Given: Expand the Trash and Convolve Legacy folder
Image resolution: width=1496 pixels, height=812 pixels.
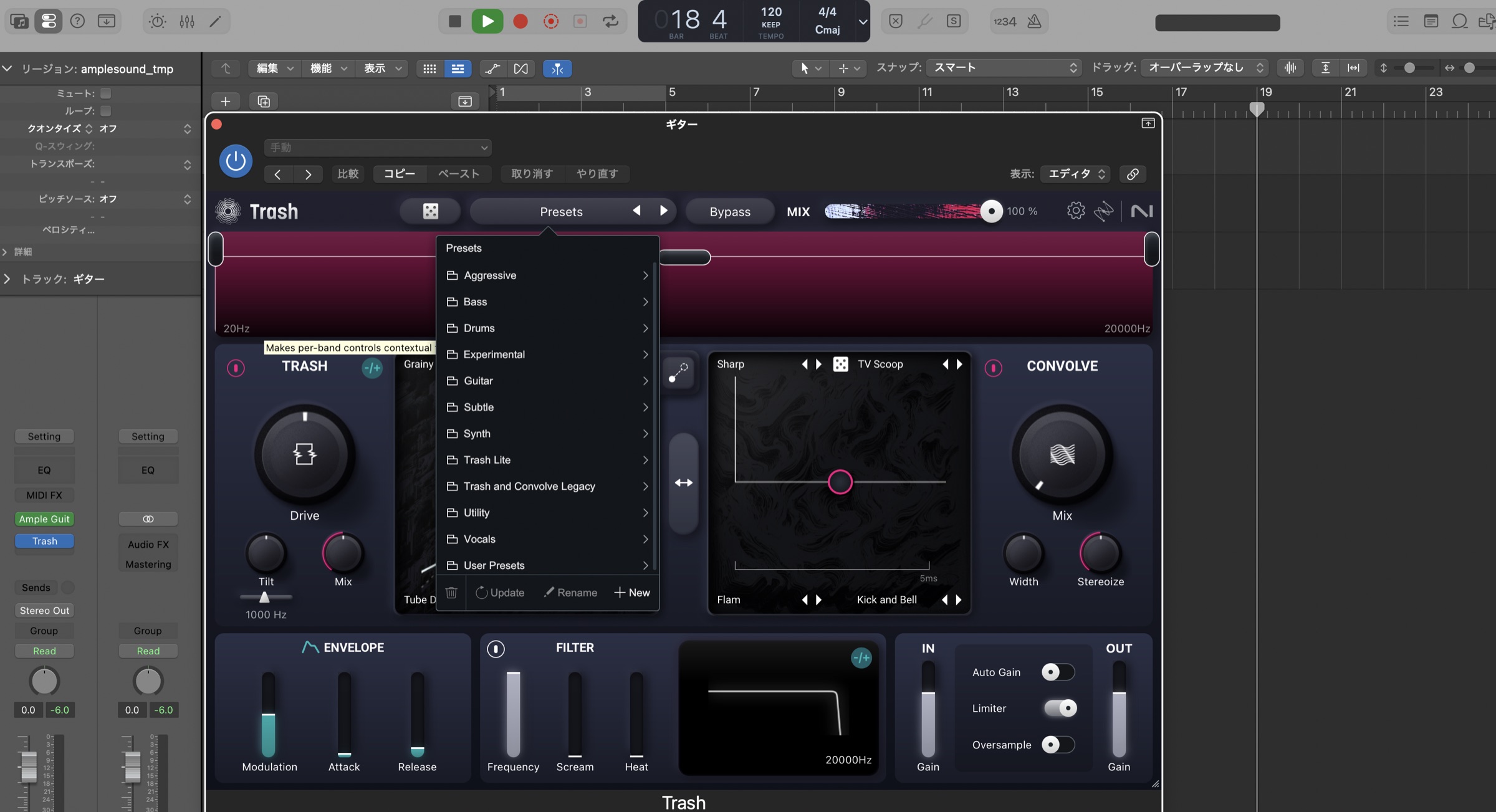Looking at the screenshot, I should [547, 486].
